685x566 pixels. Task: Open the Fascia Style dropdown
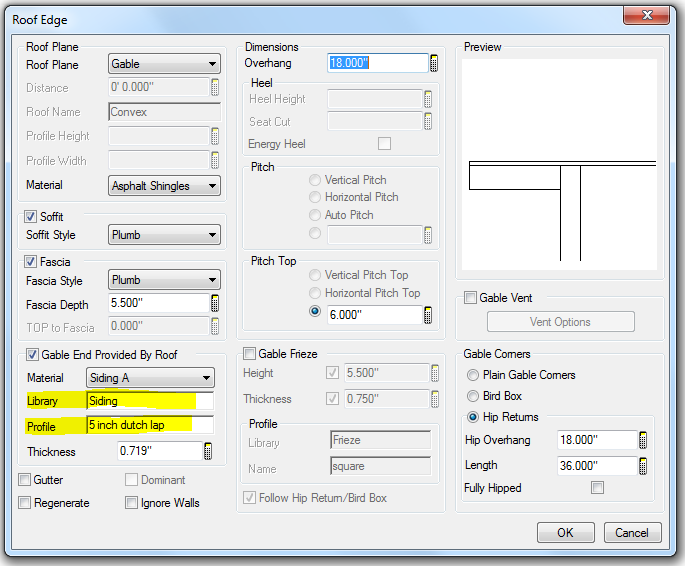164,280
